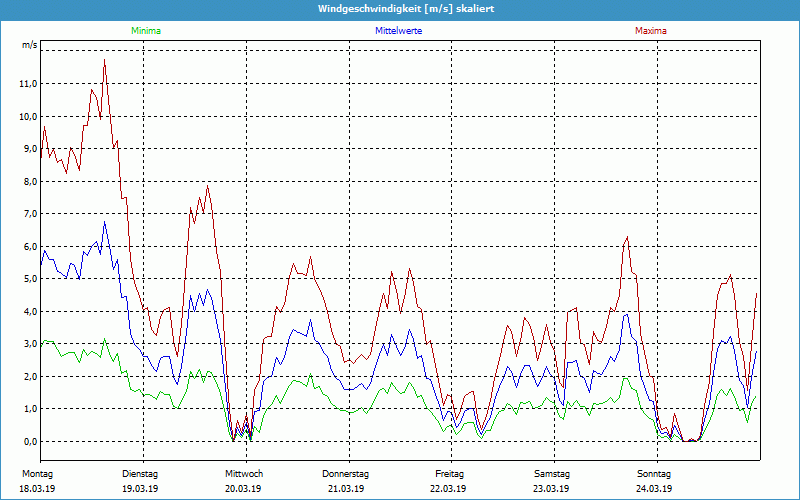The height and width of the screenshot is (500, 800).
Task: Click the highest blue Mittelwerte peak on Monday
Action: click(105, 222)
